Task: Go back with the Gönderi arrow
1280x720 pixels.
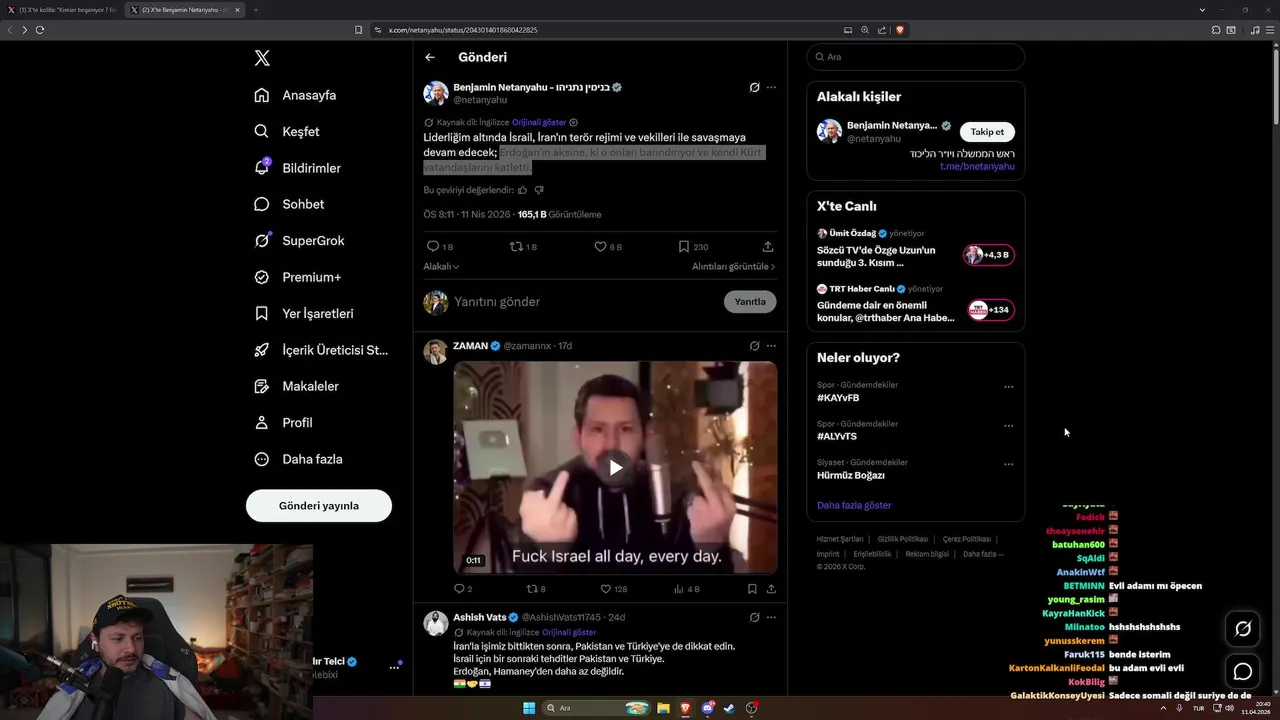Action: pyautogui.click(x=430, y=57)
